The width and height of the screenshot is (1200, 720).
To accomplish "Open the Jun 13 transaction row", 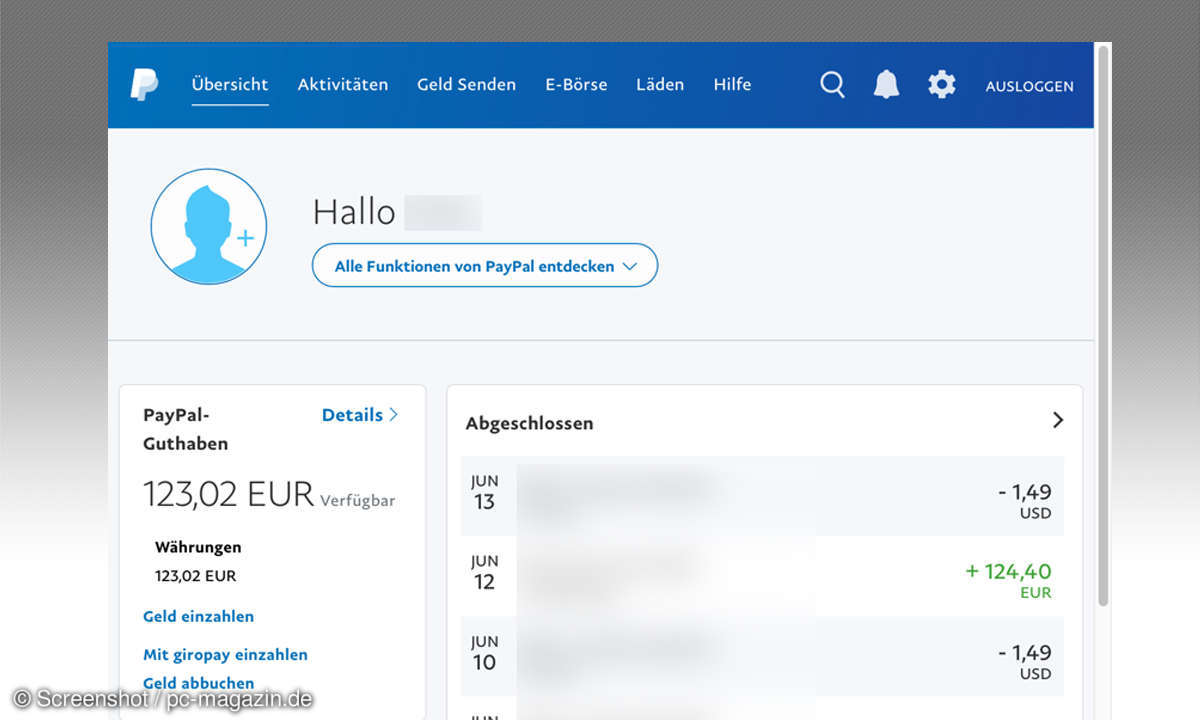I will pyautogui.click(x=762, y=495).
